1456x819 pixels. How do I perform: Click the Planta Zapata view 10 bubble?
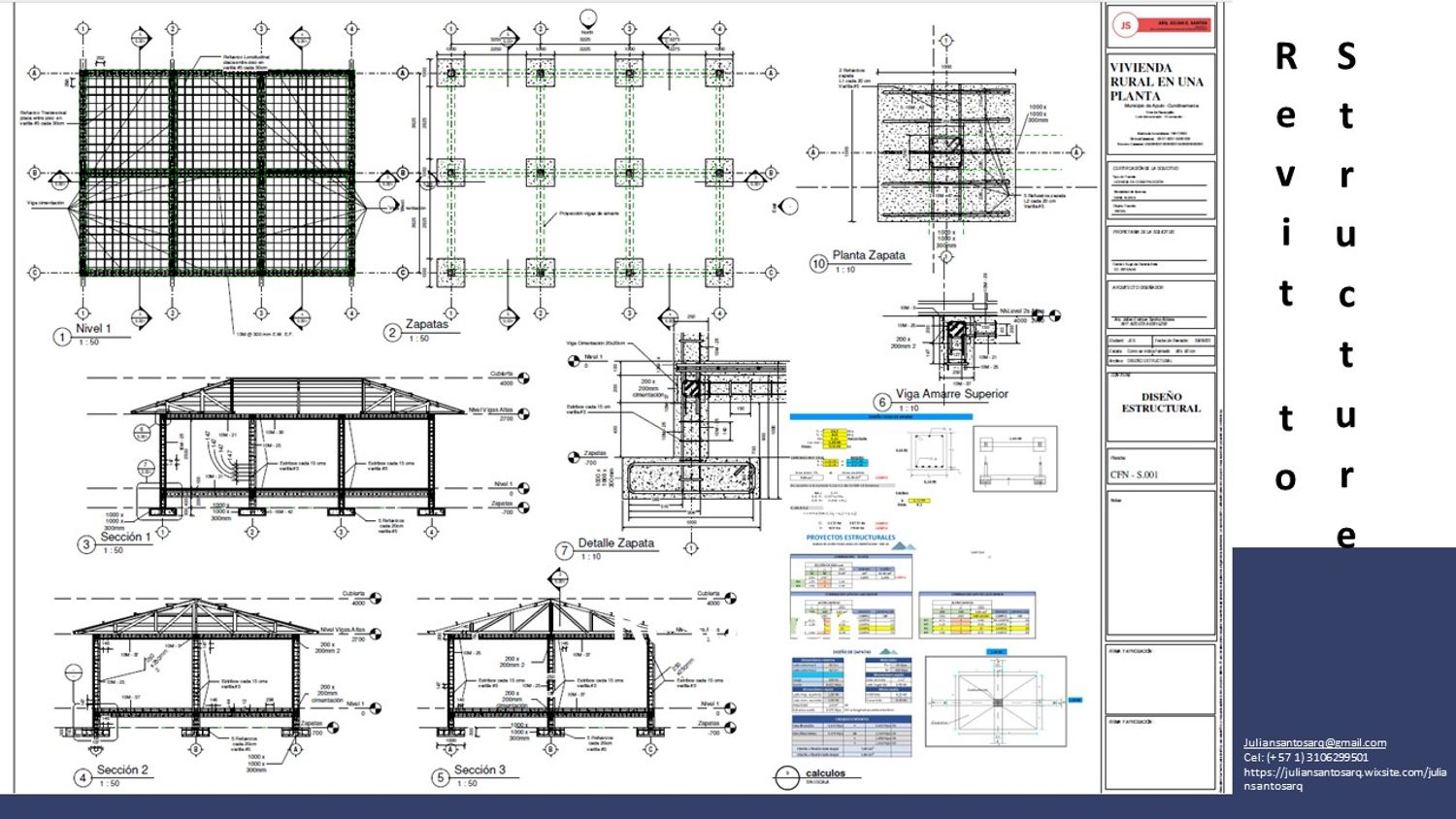click(818, 263)
